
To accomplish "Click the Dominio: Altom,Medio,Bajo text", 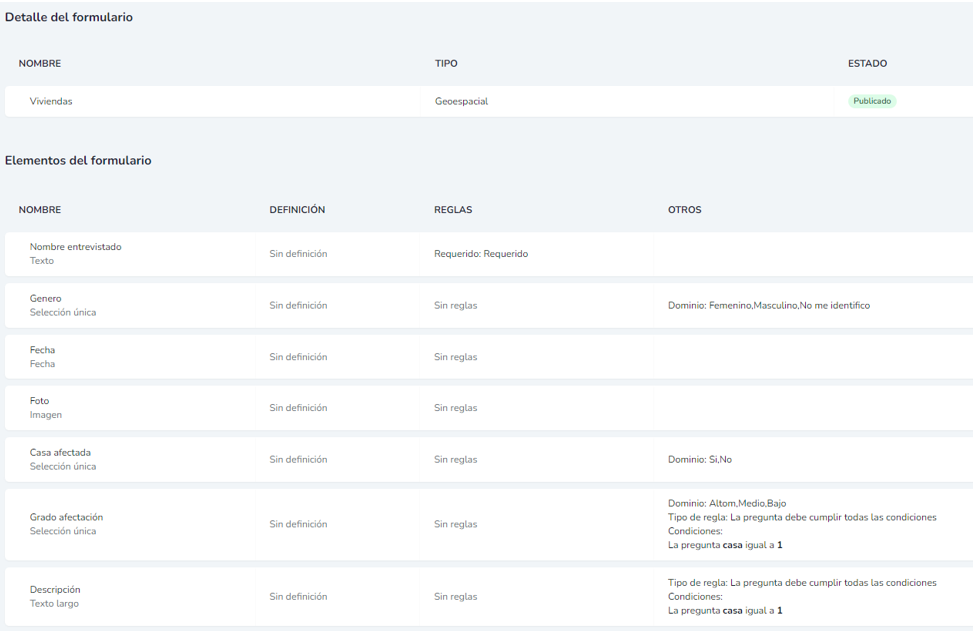I will 727,503.
